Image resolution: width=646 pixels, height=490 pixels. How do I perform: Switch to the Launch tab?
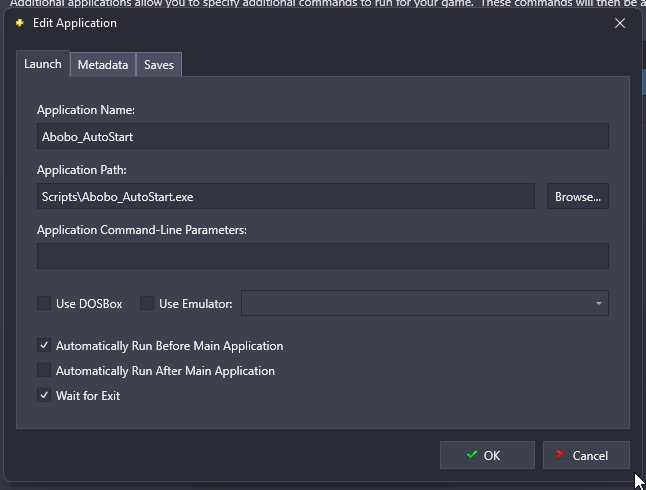coord(43,64)
